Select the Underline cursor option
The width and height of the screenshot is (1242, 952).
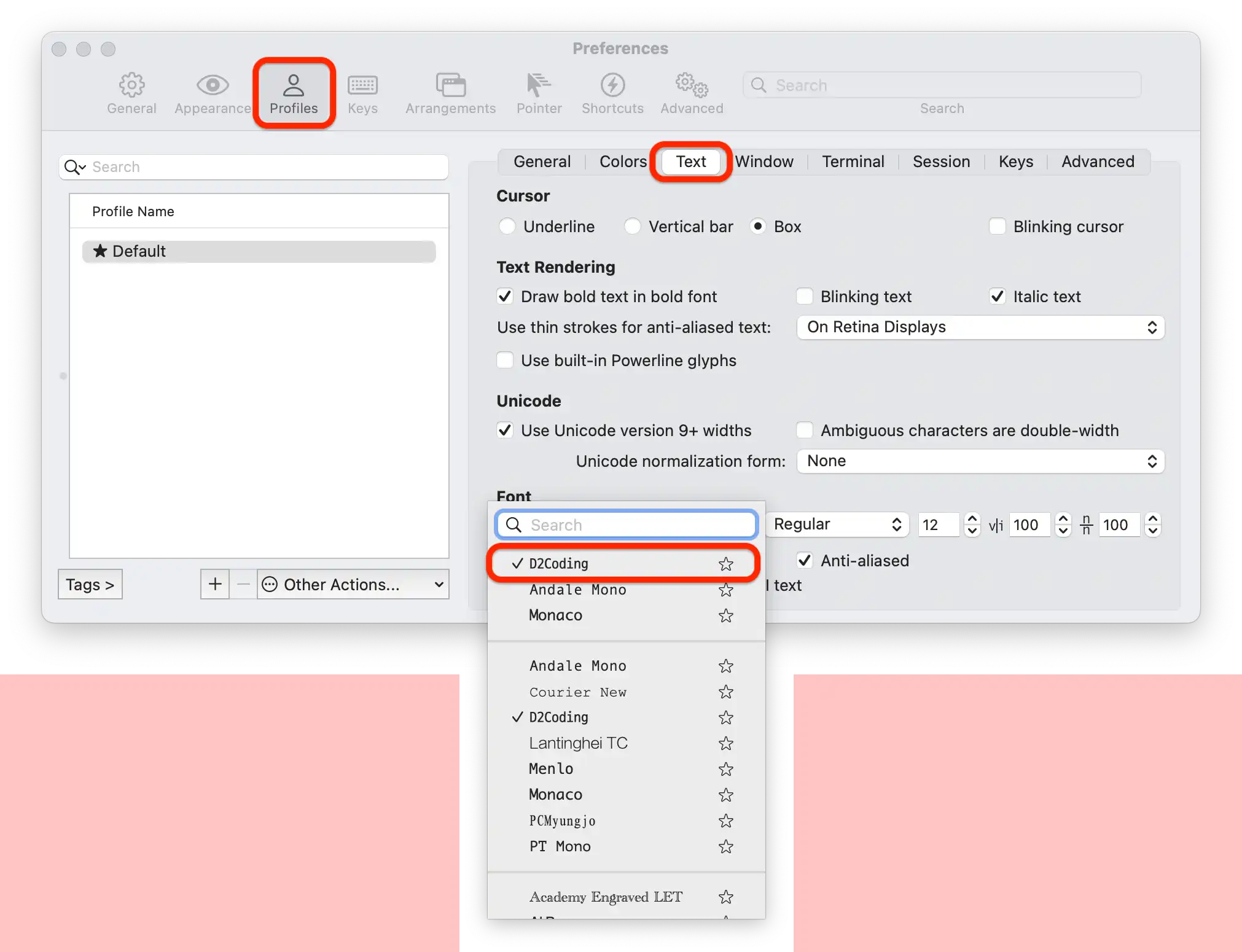pyautogui.click(x=507, y=227)
